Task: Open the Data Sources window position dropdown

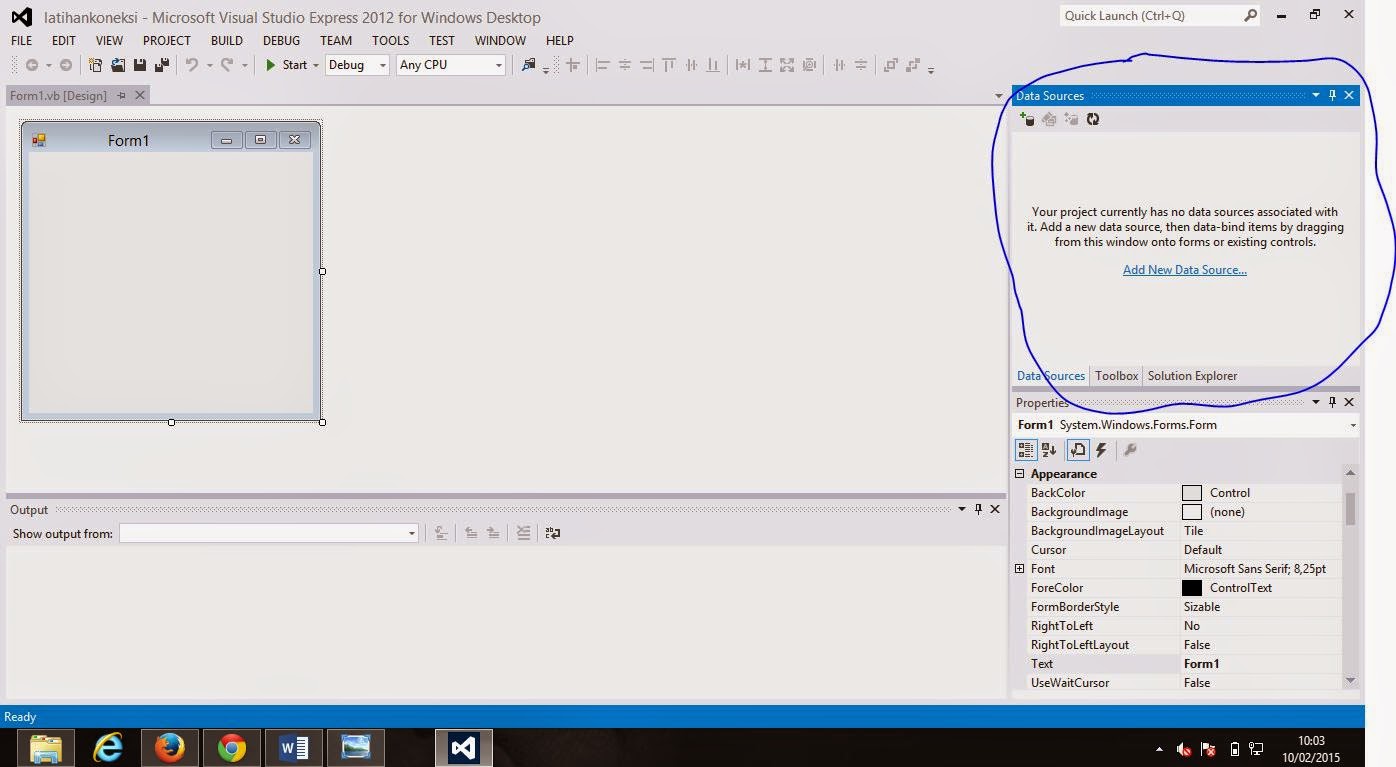Action: click(1316, 95)
